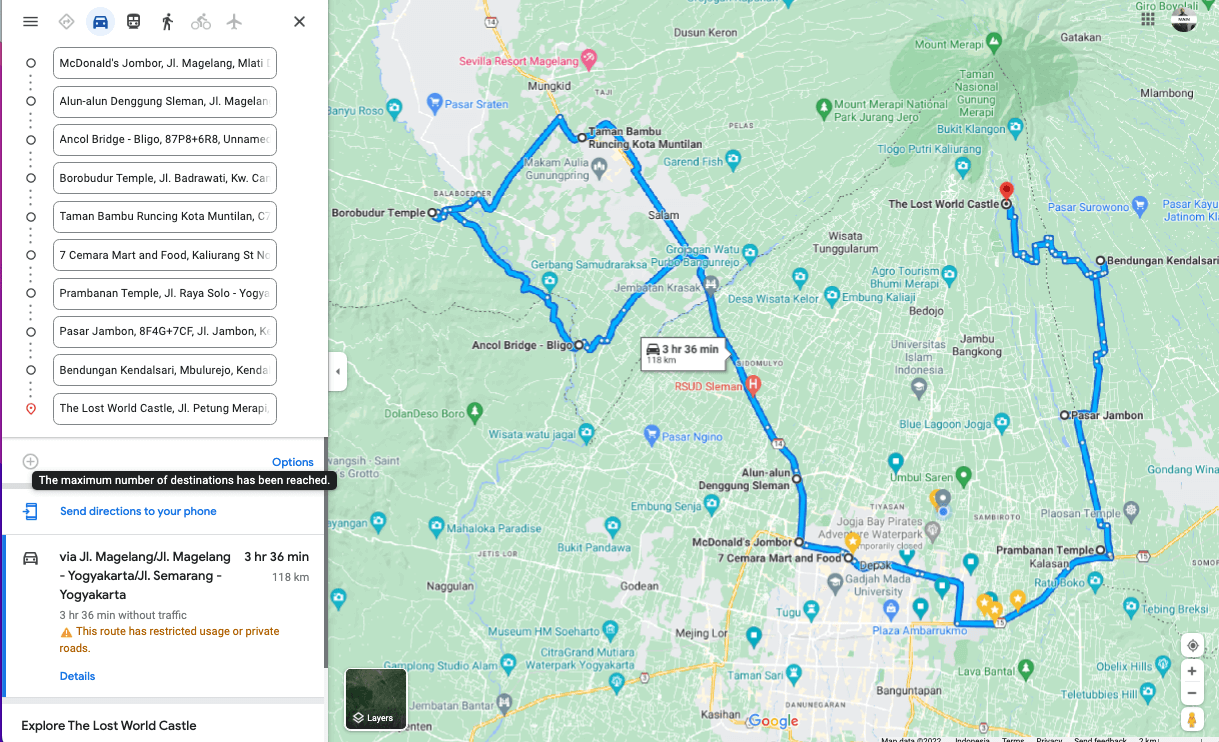Select walking travel mode
Screen dimensions: 1219x742
[167, 22]
